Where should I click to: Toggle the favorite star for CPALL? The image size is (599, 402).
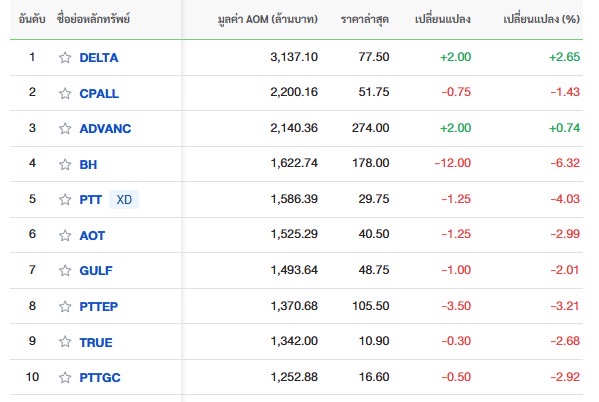65,93
